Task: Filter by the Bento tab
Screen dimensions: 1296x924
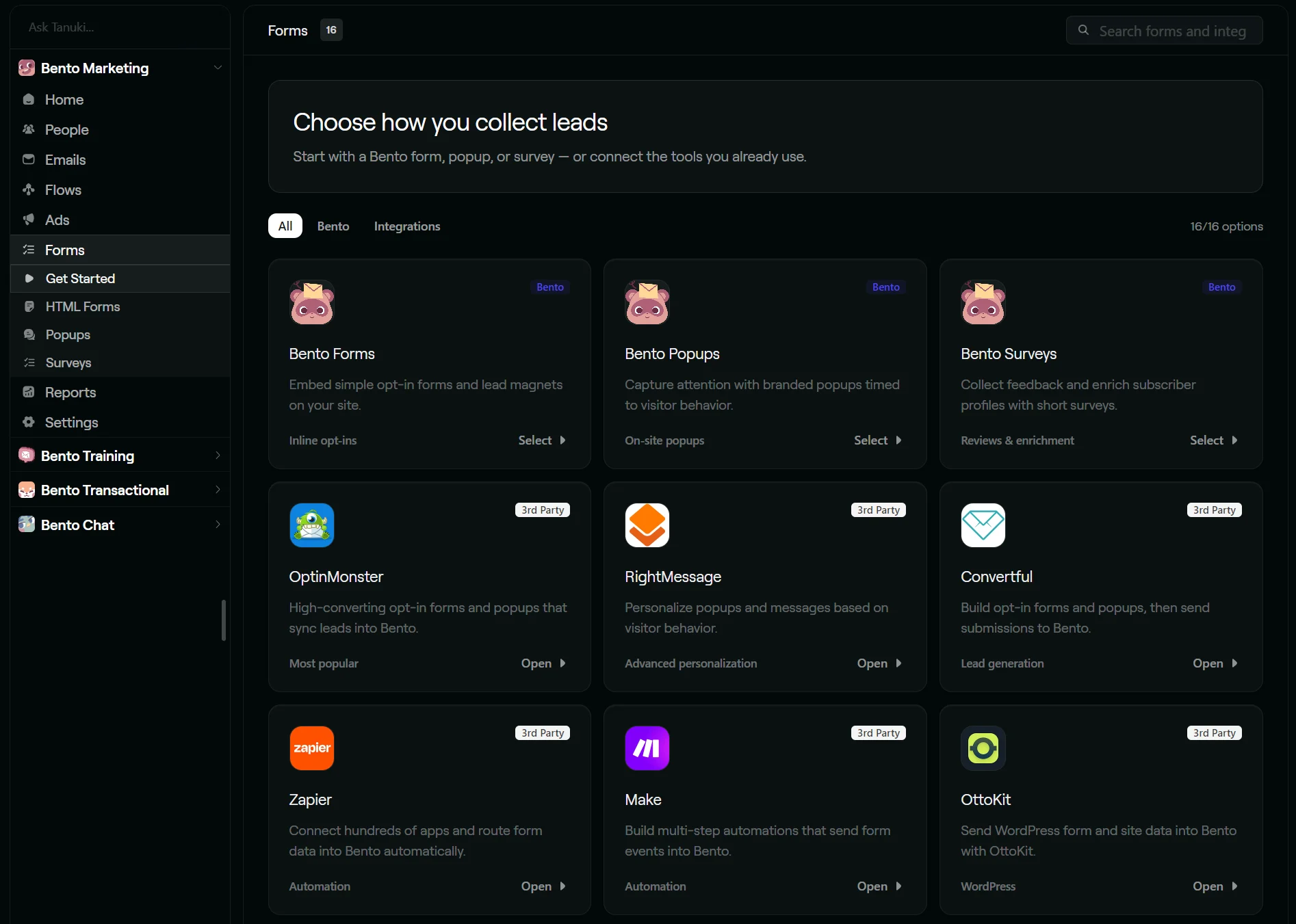Action: tap(333, 226)
